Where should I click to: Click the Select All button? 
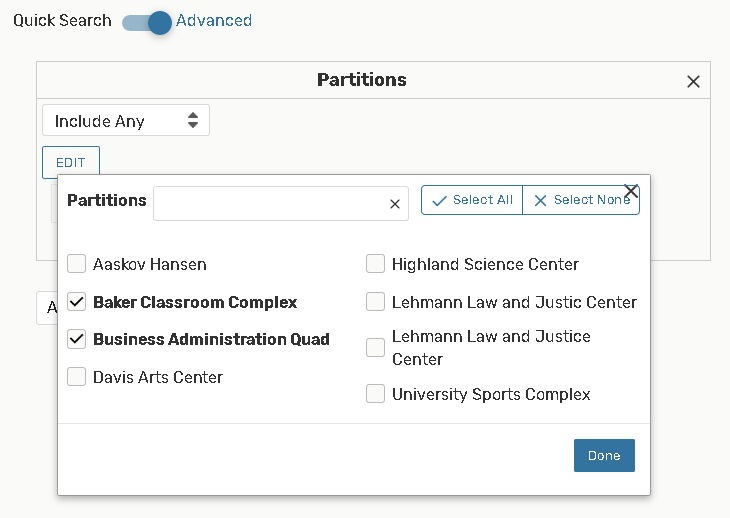coord(472,200)
